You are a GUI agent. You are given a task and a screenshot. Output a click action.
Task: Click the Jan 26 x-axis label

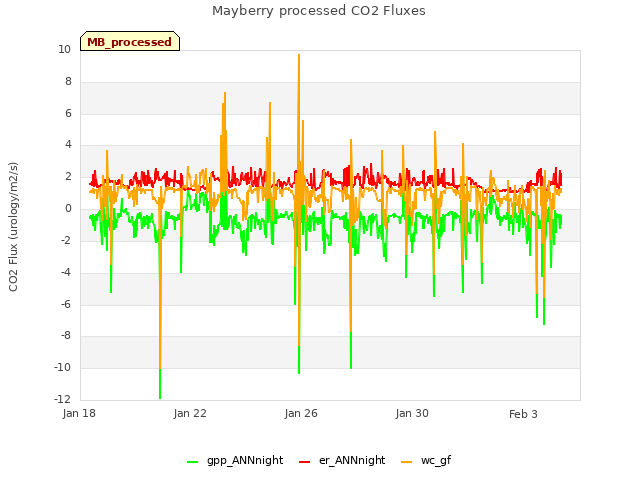pos(301,413)
